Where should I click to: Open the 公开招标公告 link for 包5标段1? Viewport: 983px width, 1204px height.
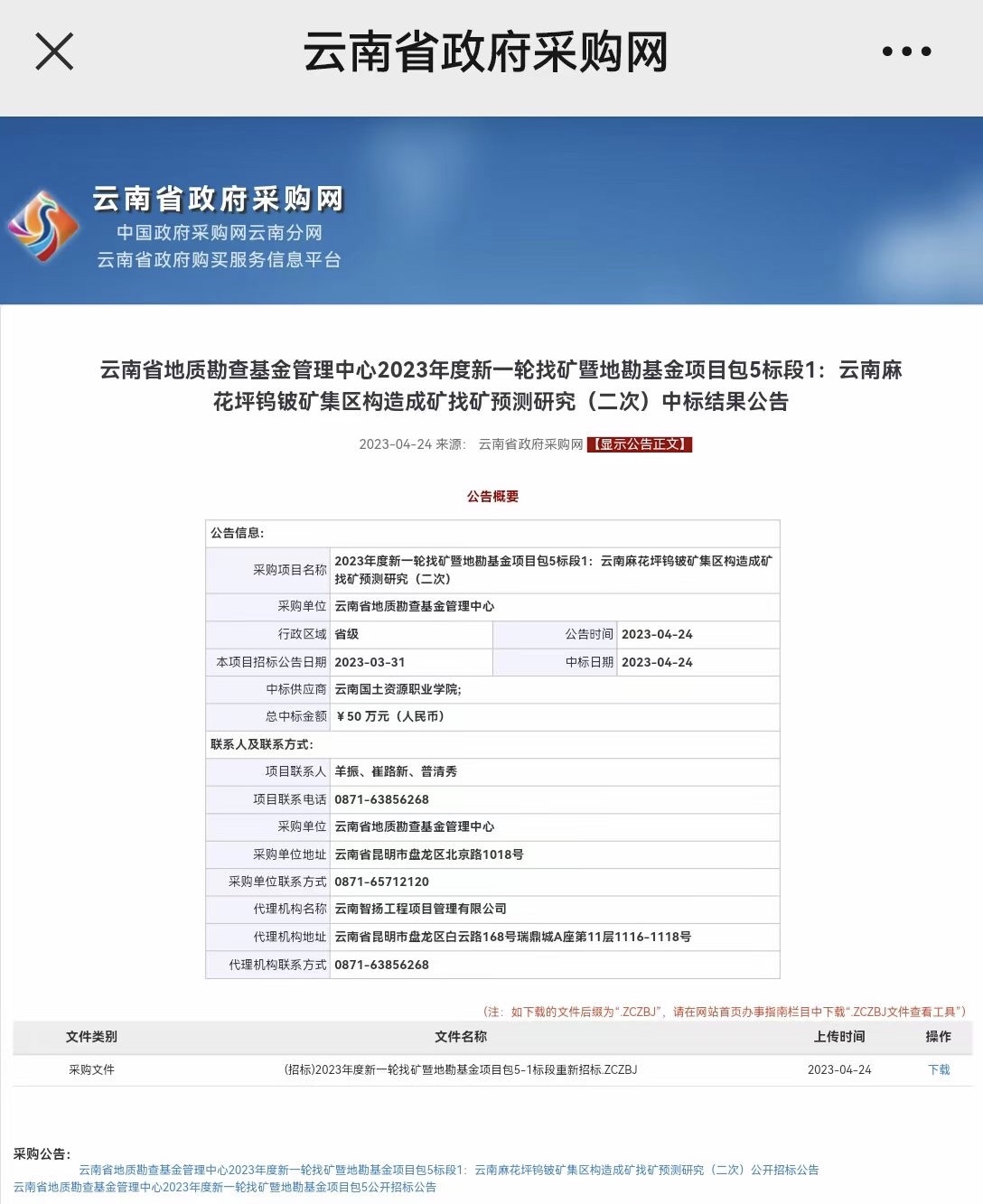pos(449,1170)
